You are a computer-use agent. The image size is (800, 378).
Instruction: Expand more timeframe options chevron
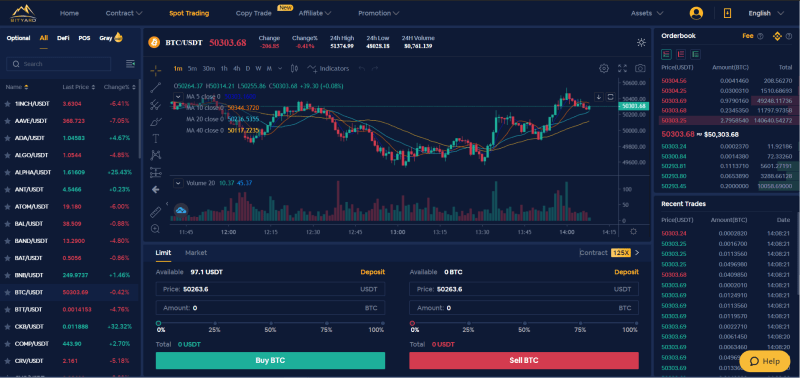[281, 68]
